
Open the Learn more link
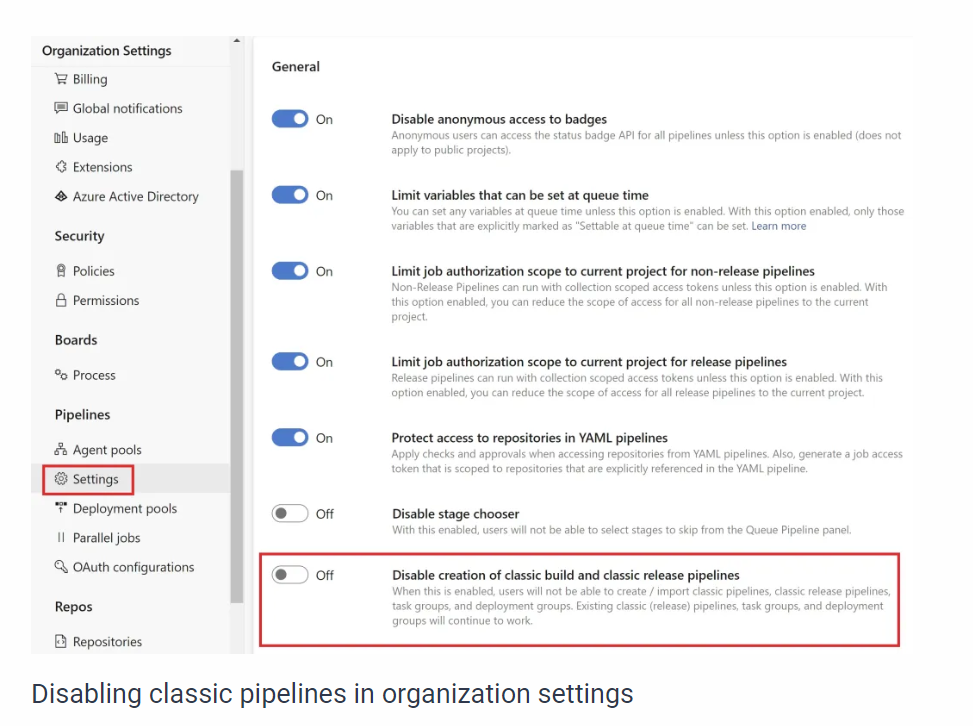click(x=779, y=226)
